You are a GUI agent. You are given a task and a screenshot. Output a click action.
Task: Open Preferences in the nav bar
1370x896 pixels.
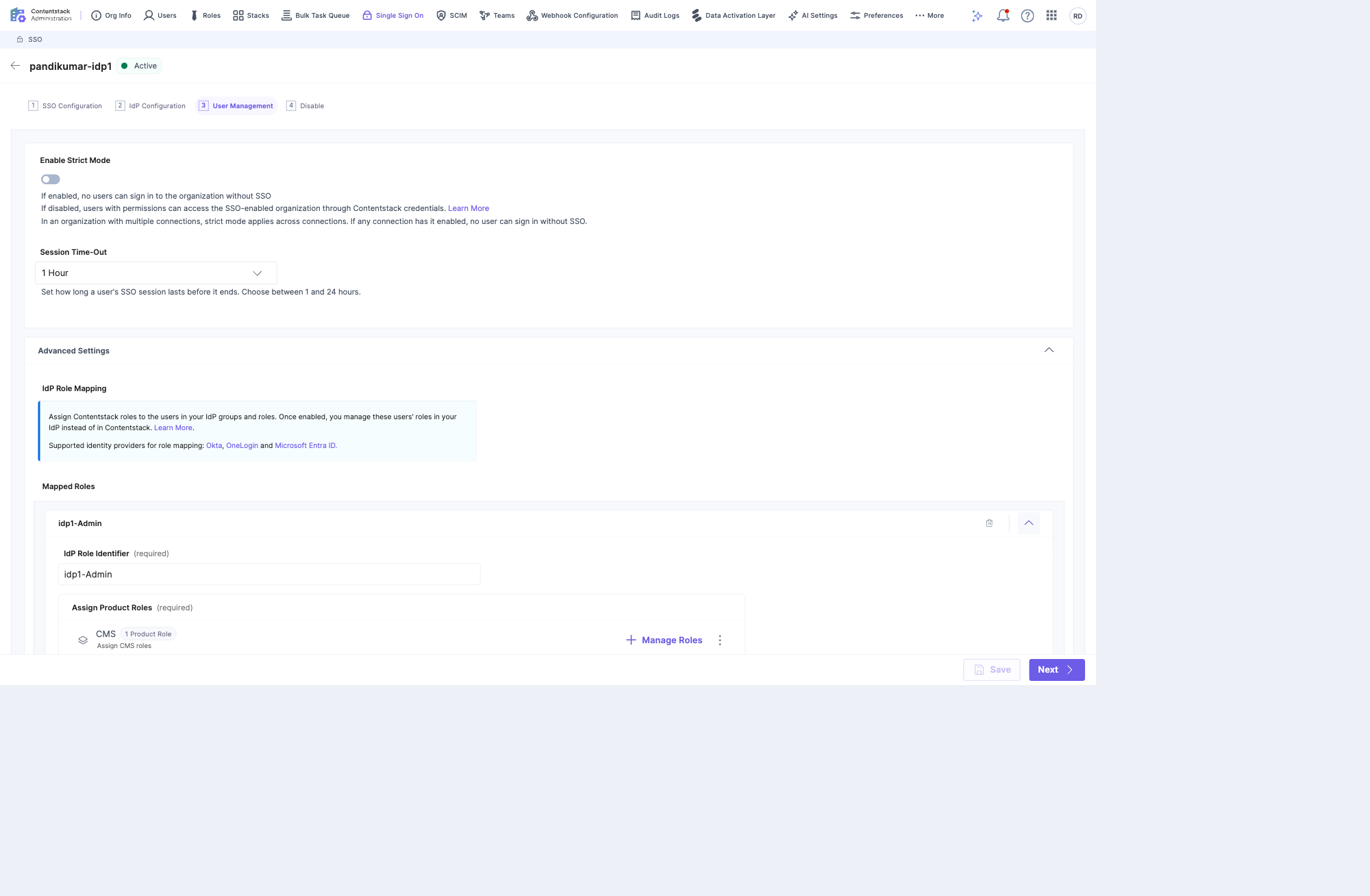click(x=876, y=16)
